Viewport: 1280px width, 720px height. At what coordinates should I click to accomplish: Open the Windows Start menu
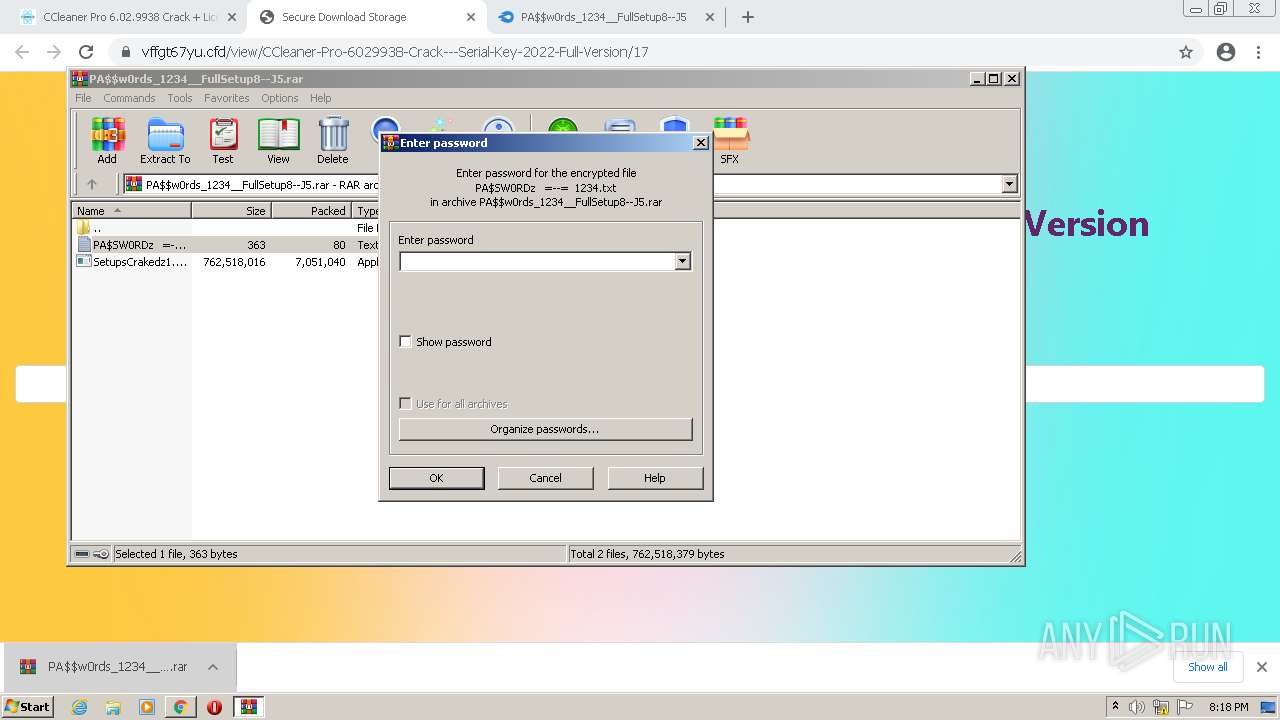(28, 706)
